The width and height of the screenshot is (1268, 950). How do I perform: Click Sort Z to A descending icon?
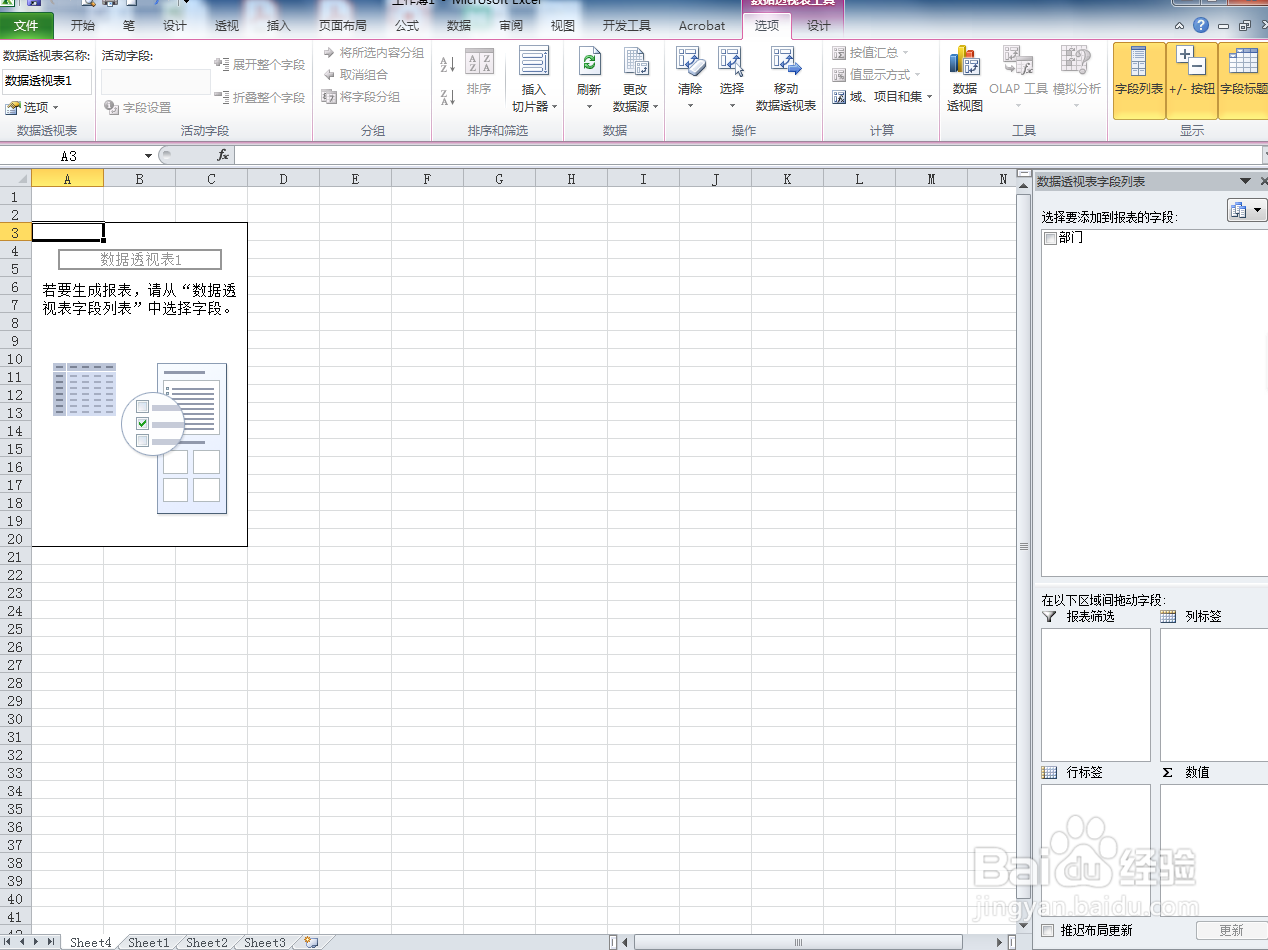point(448,97)
